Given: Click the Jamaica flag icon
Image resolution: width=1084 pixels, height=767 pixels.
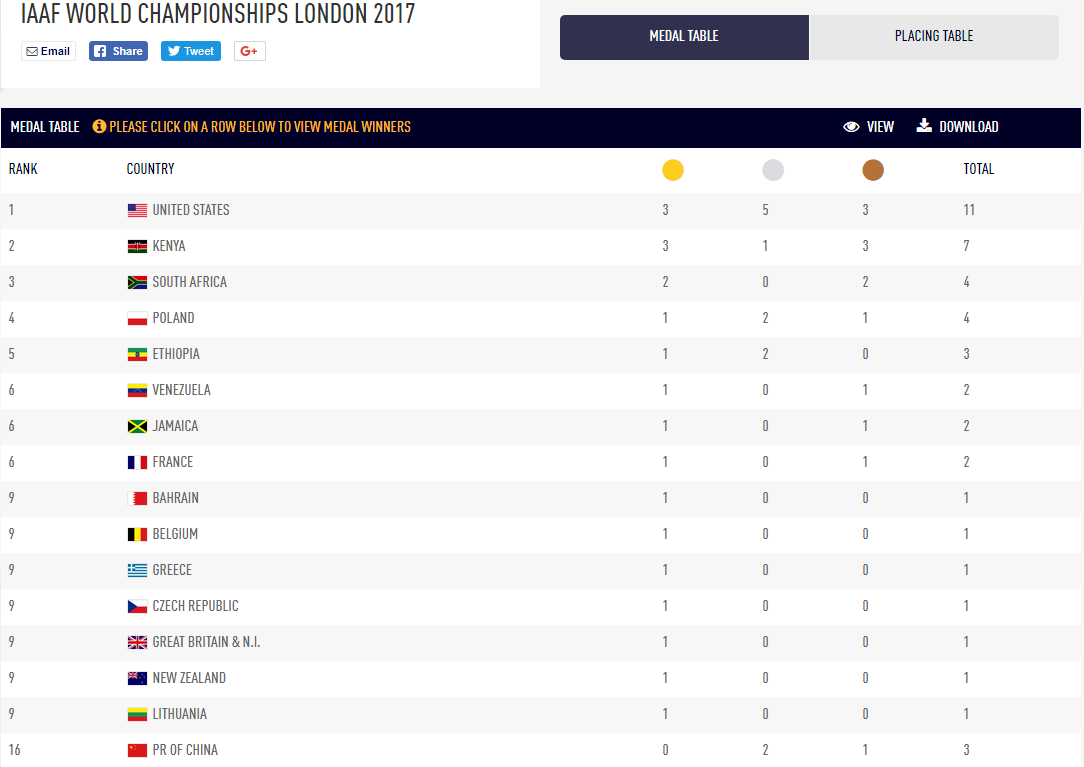Looking at the screenshot, I should [x=137, y=427].
